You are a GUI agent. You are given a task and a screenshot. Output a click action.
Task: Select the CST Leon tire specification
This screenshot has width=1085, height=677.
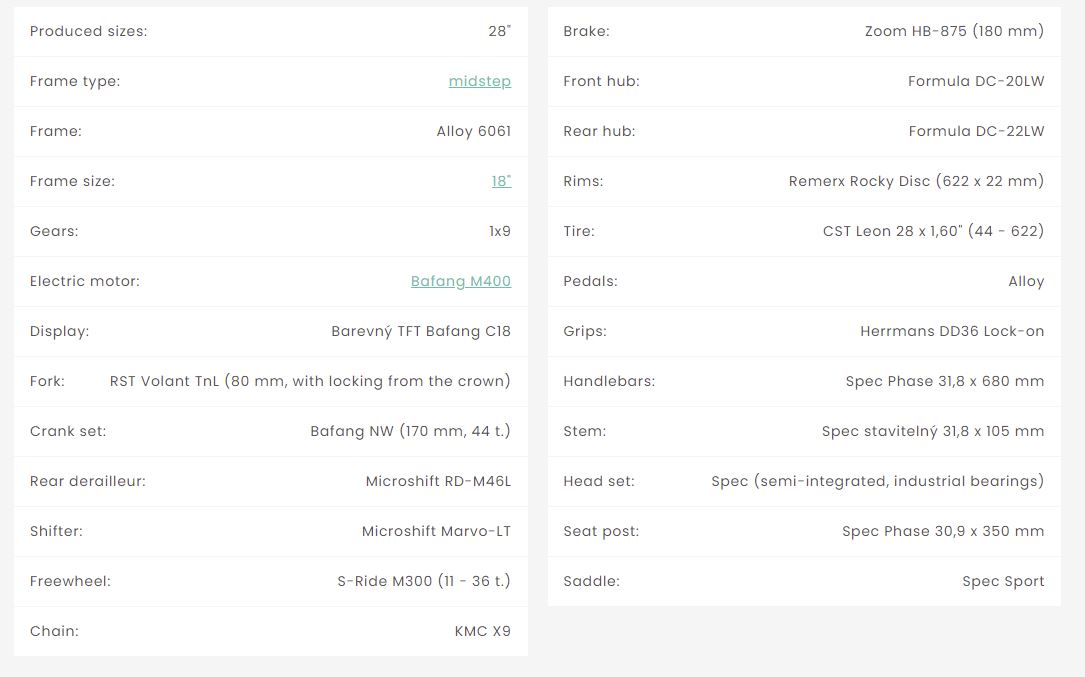[x=933, y=231]
